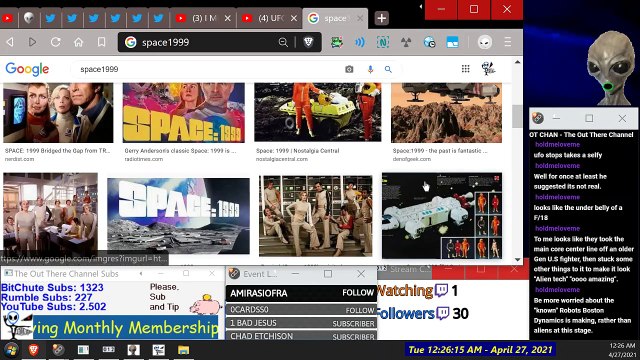Viewport: 640px width, 360px height.
Task: Click the radiotimes.com source link
Action: point(144,159)
